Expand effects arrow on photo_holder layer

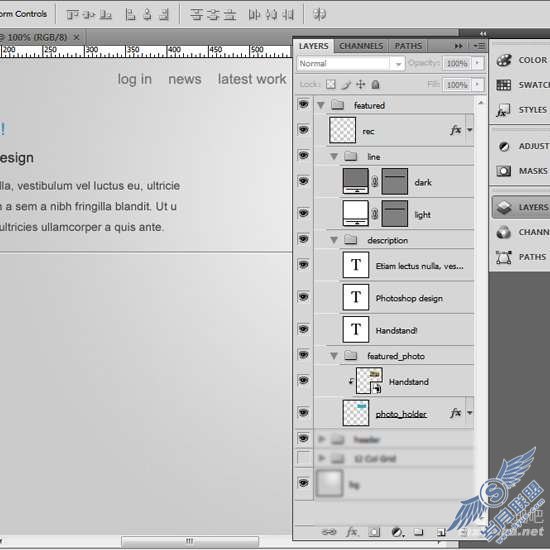coord(470,413)
